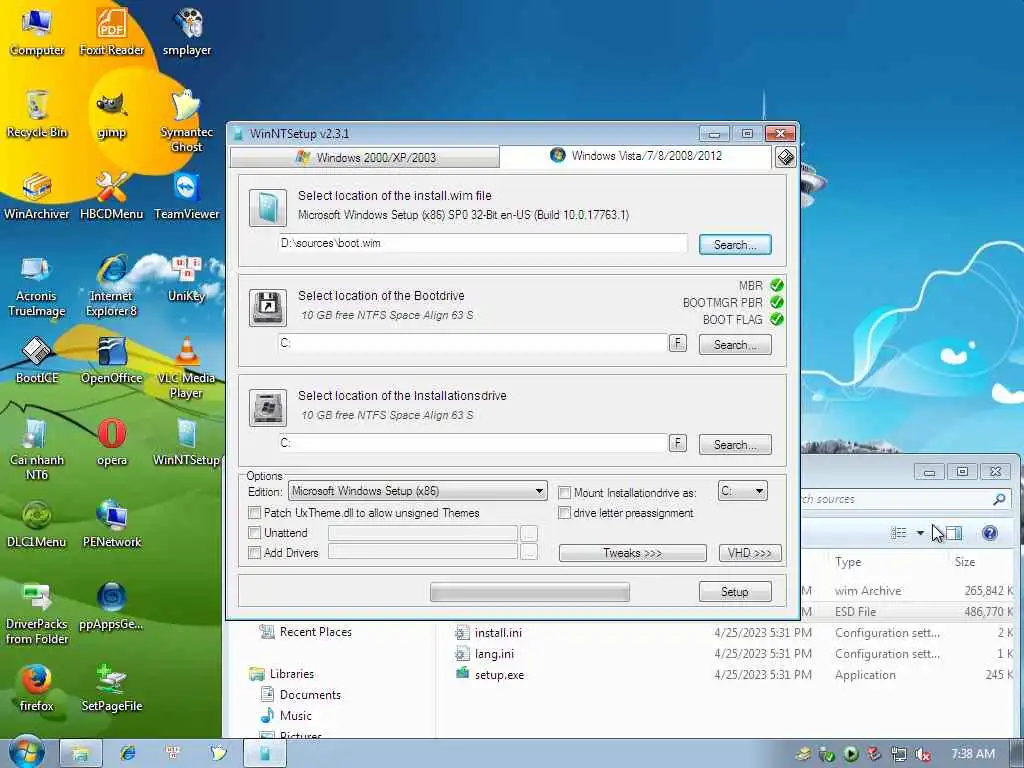This screenshot has width=1024, height=768.
Task: Select Libraries in Explorer navigation
Action: 281,673
